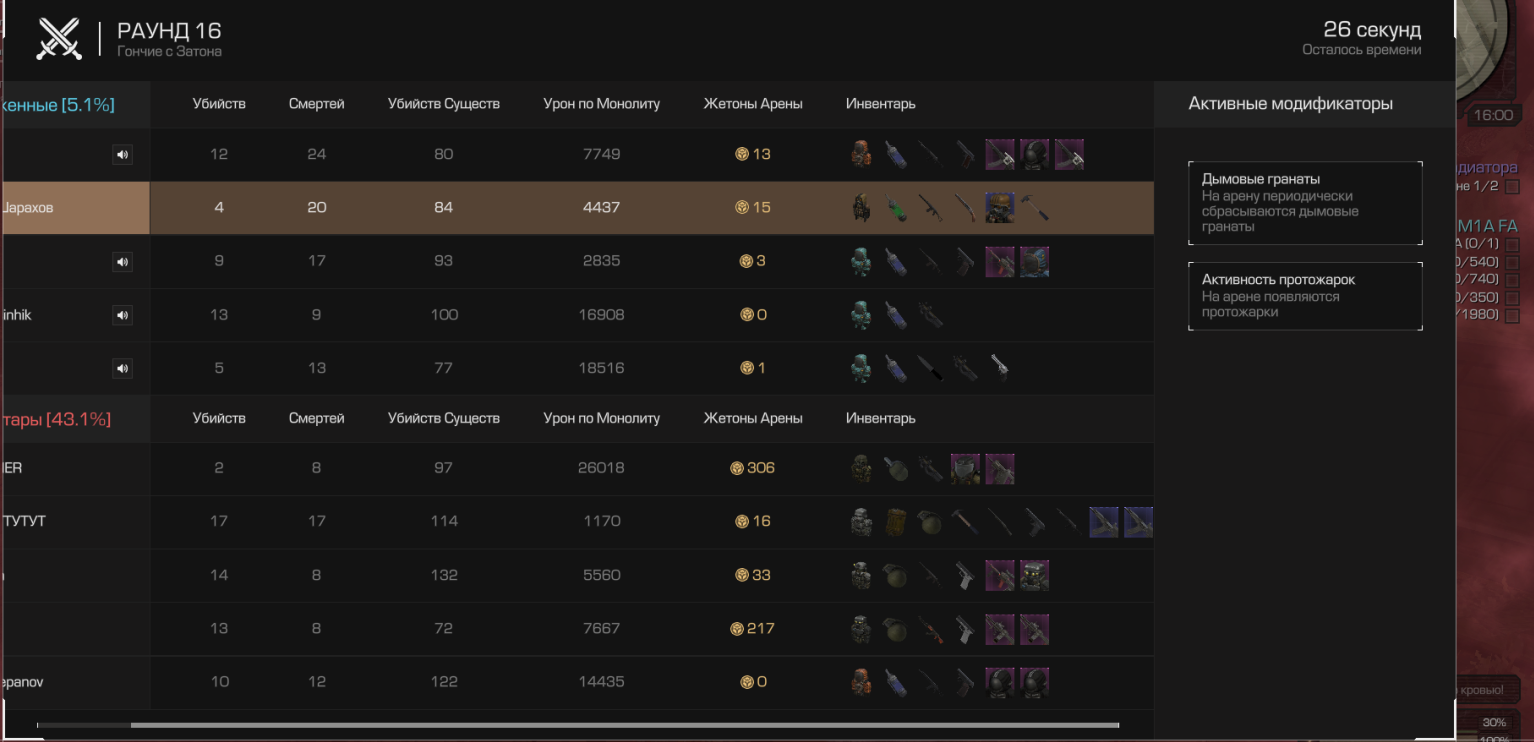The height and width of the screenshot is (742, 1534).
Task: Select the AK rifle in the 217-token row
Action: click(931, 629)
